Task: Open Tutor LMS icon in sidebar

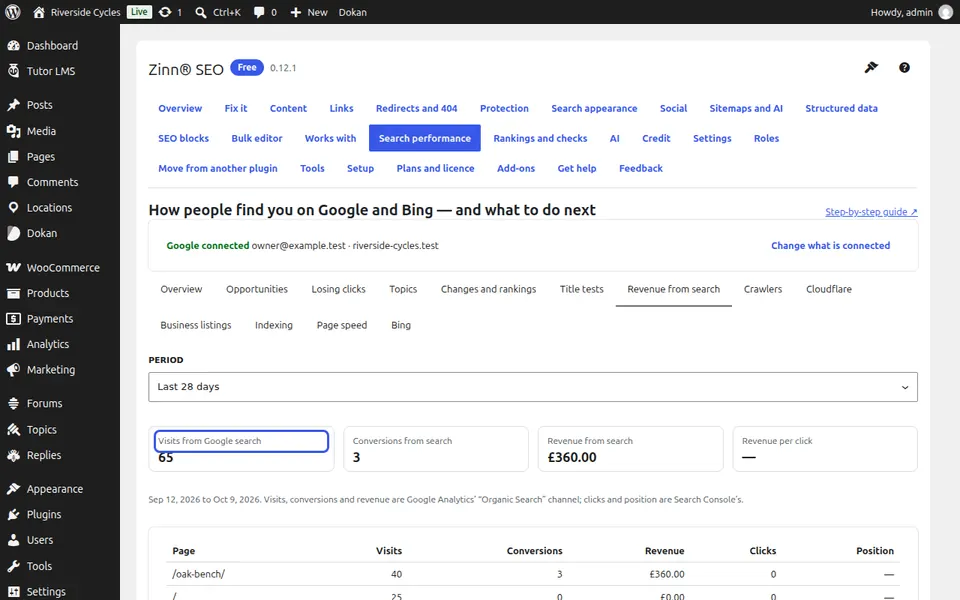Action: pyautogui.click(x=13, y=71)
